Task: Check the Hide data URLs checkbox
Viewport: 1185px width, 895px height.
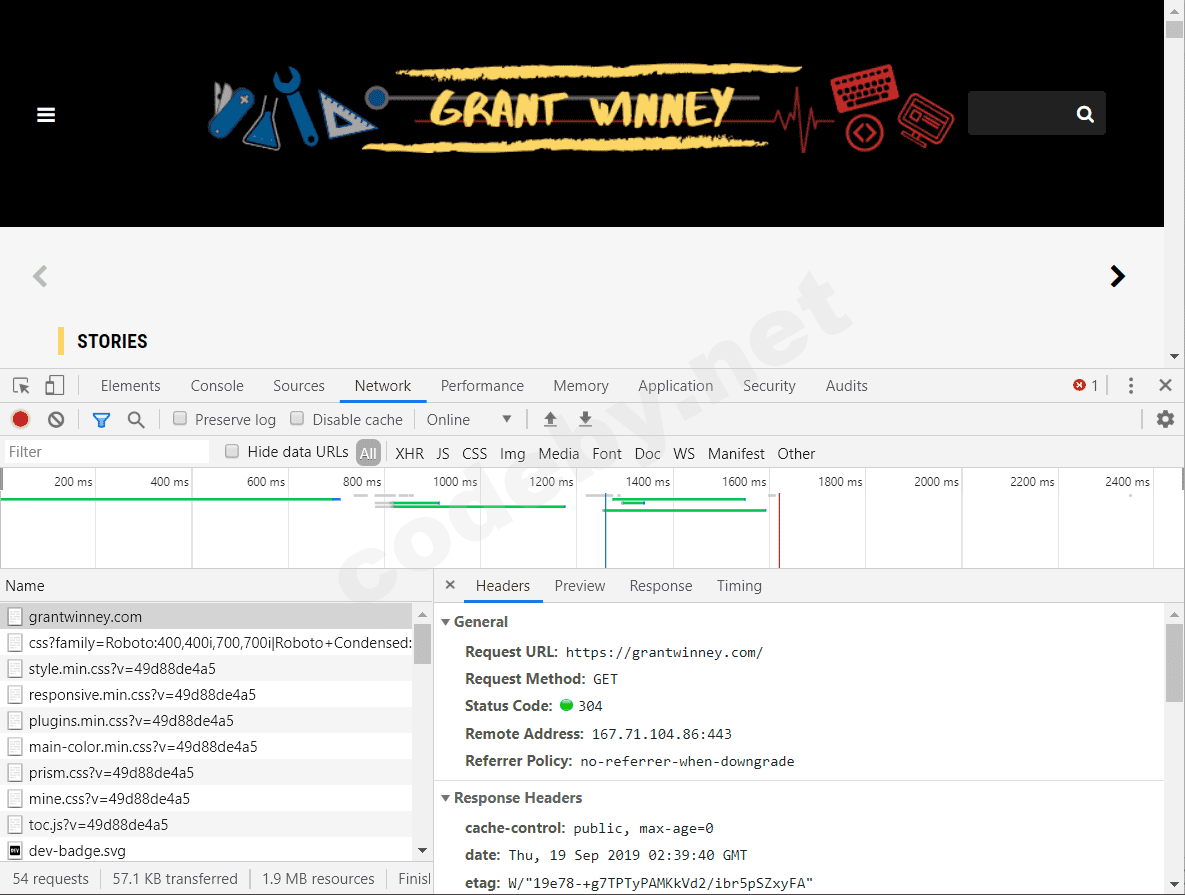Action: coord(232,451)
